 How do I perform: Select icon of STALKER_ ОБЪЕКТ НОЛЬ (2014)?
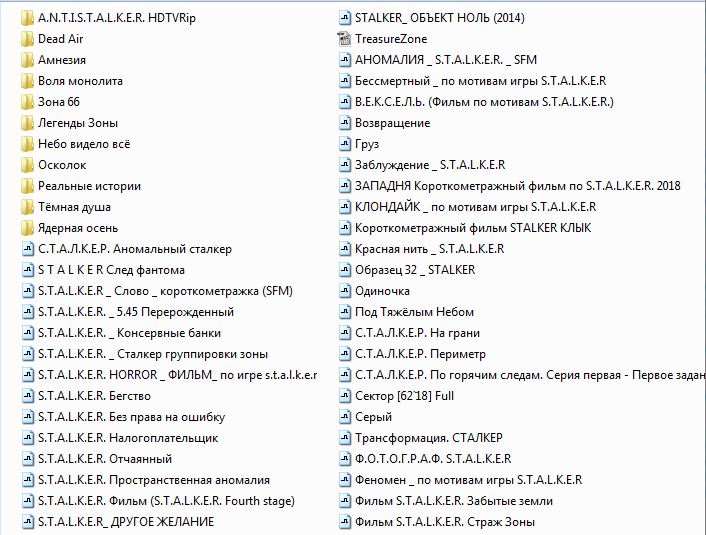(x=344, y=18)
